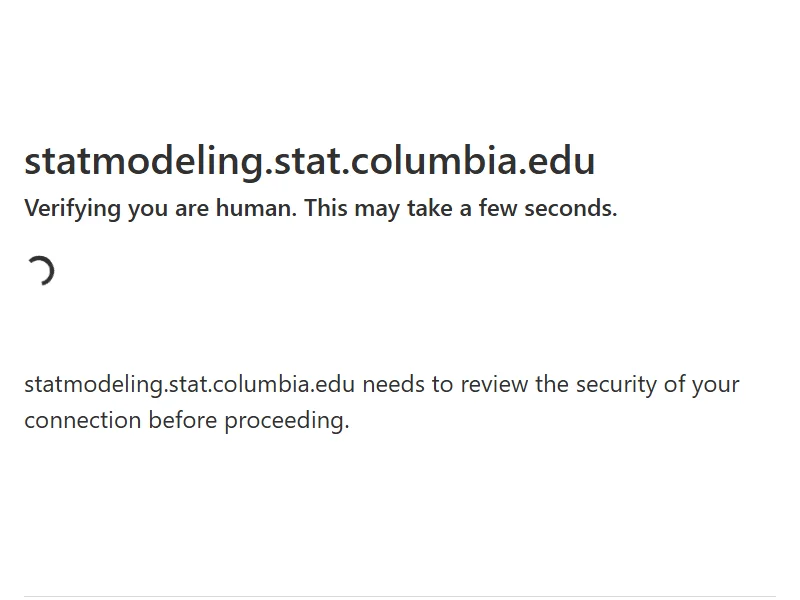
Task: Click the large statmodeling.stat.columbia.edu heading
Action: (x=310, y=161)
